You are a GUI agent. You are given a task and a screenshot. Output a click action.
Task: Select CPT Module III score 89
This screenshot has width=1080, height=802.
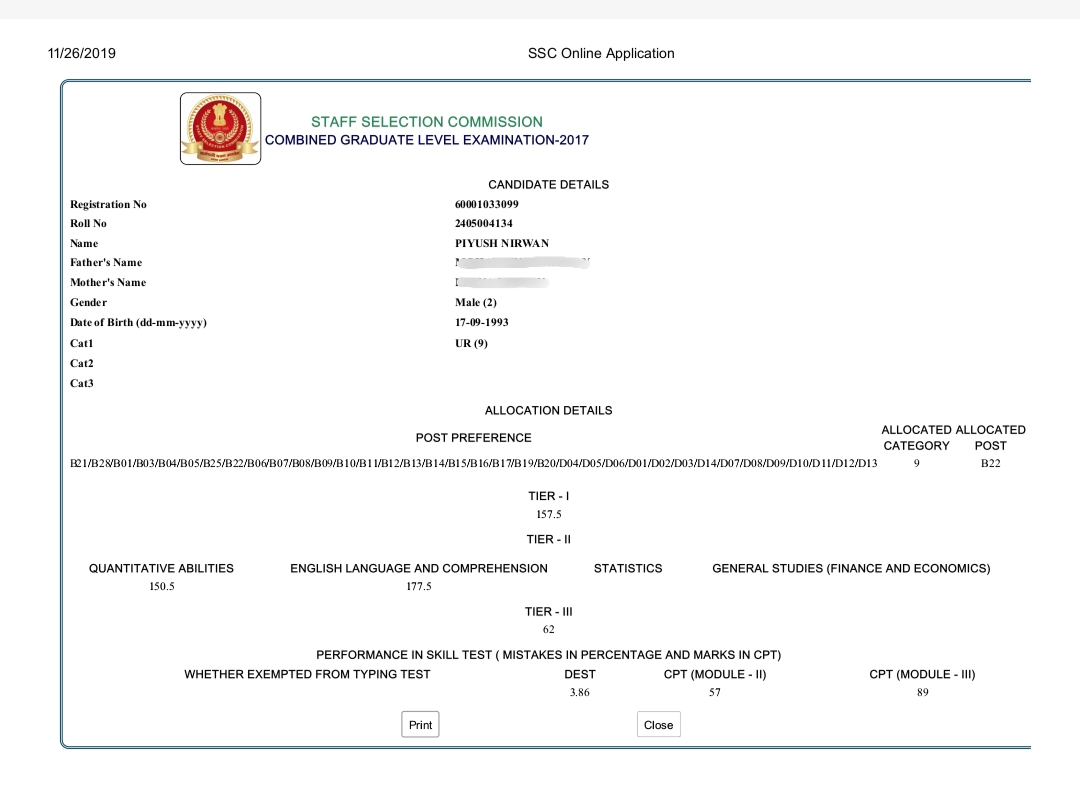click(923, 692)
